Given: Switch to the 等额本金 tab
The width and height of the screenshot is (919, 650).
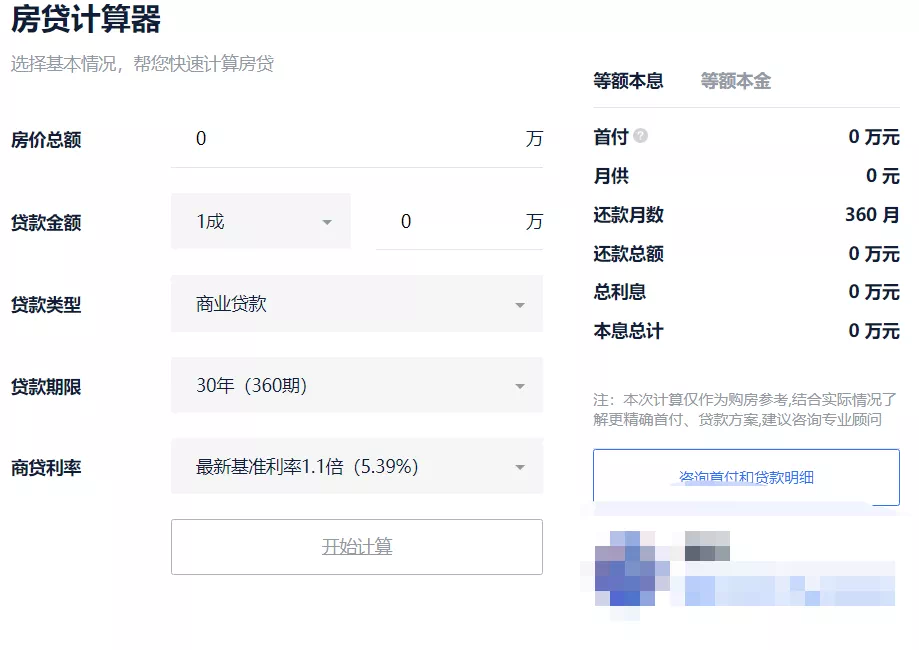Looking at the screenshot, I should tap(735, 81).
